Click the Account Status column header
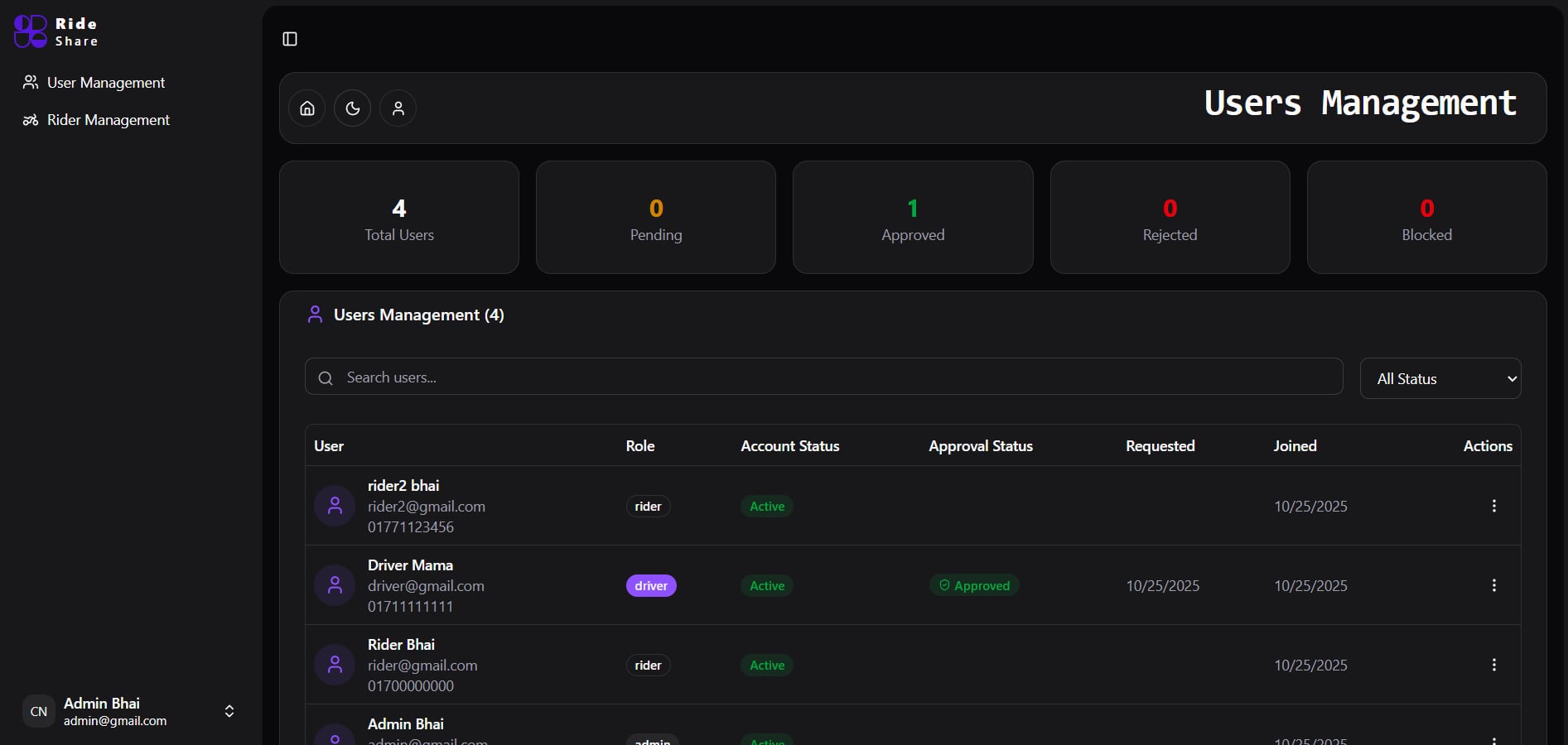1568x745 pixels. click(x=790, y=446)
